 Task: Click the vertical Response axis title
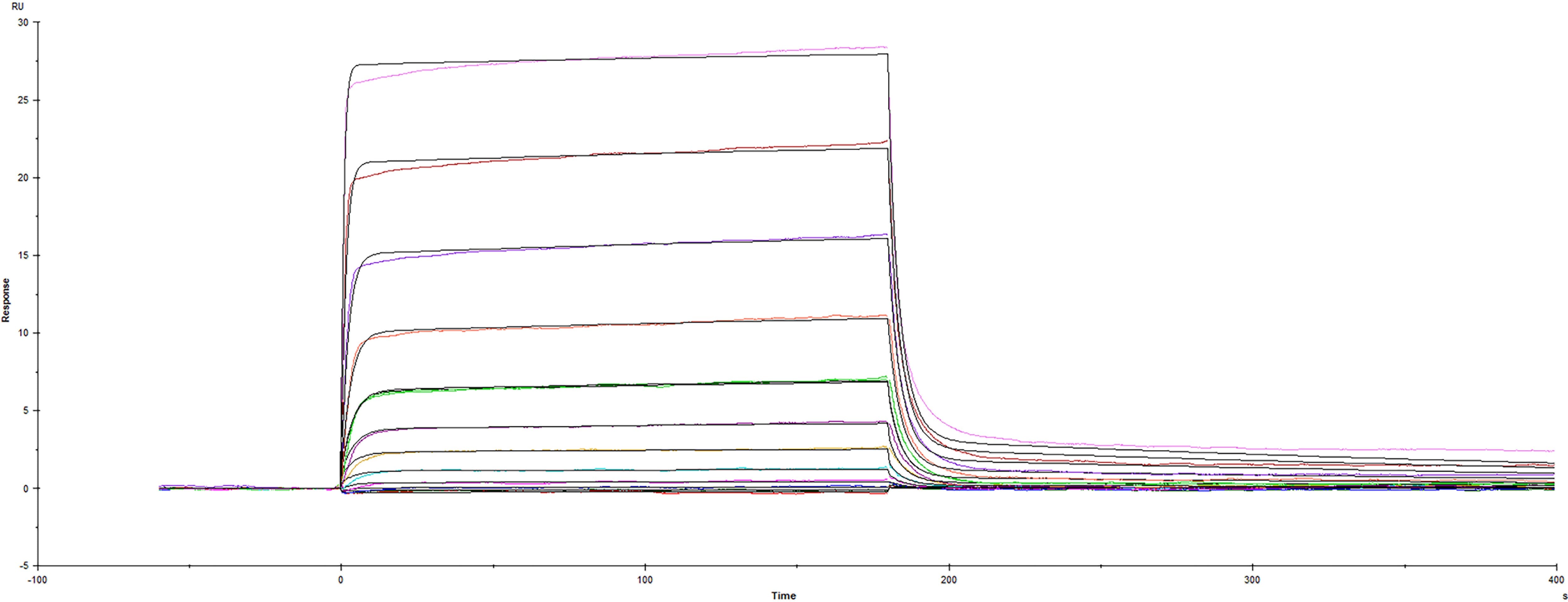(6, 300)
